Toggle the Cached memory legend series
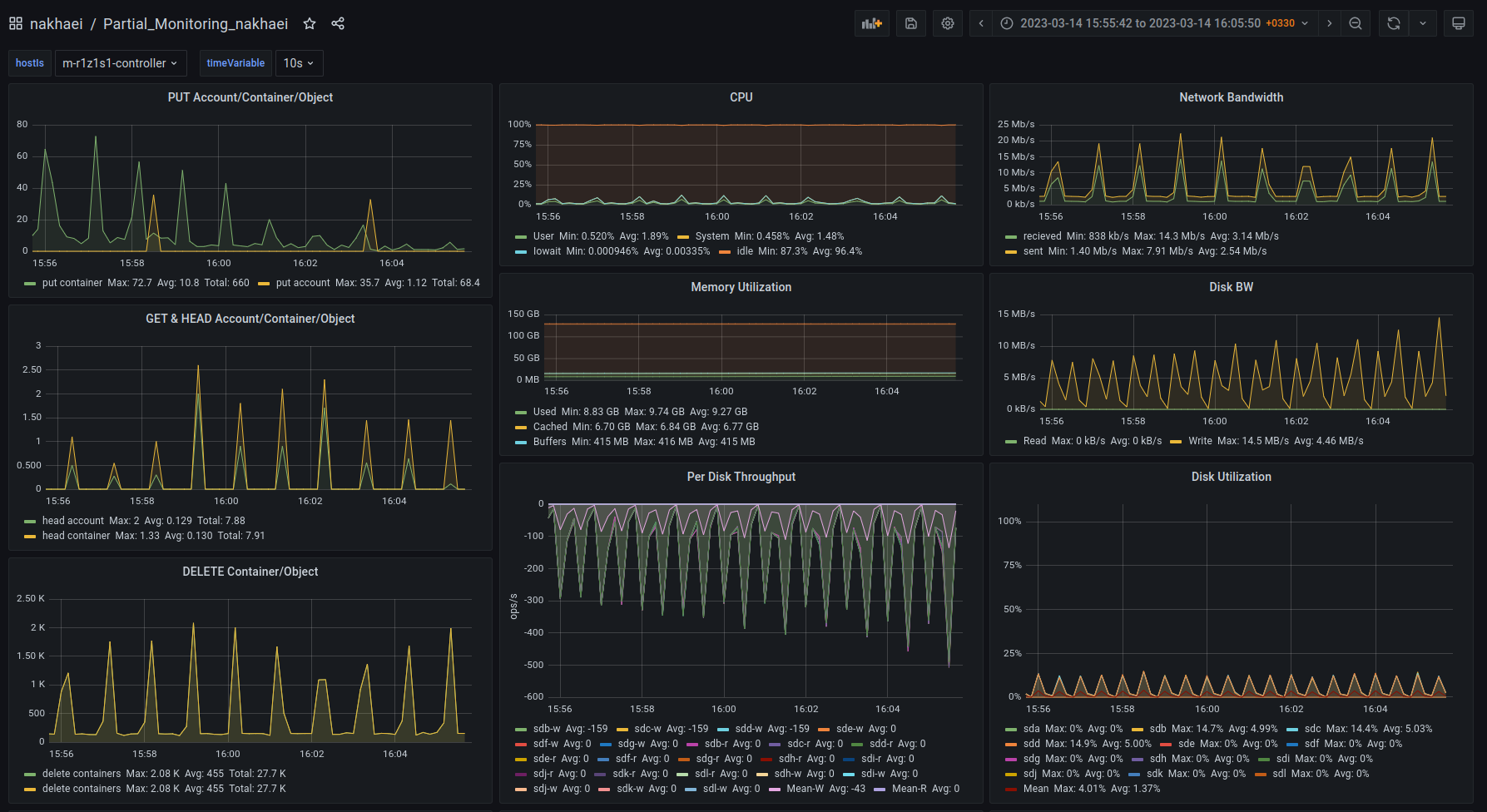This screenshot has height=812, width=1487. (x=550, y=427)
